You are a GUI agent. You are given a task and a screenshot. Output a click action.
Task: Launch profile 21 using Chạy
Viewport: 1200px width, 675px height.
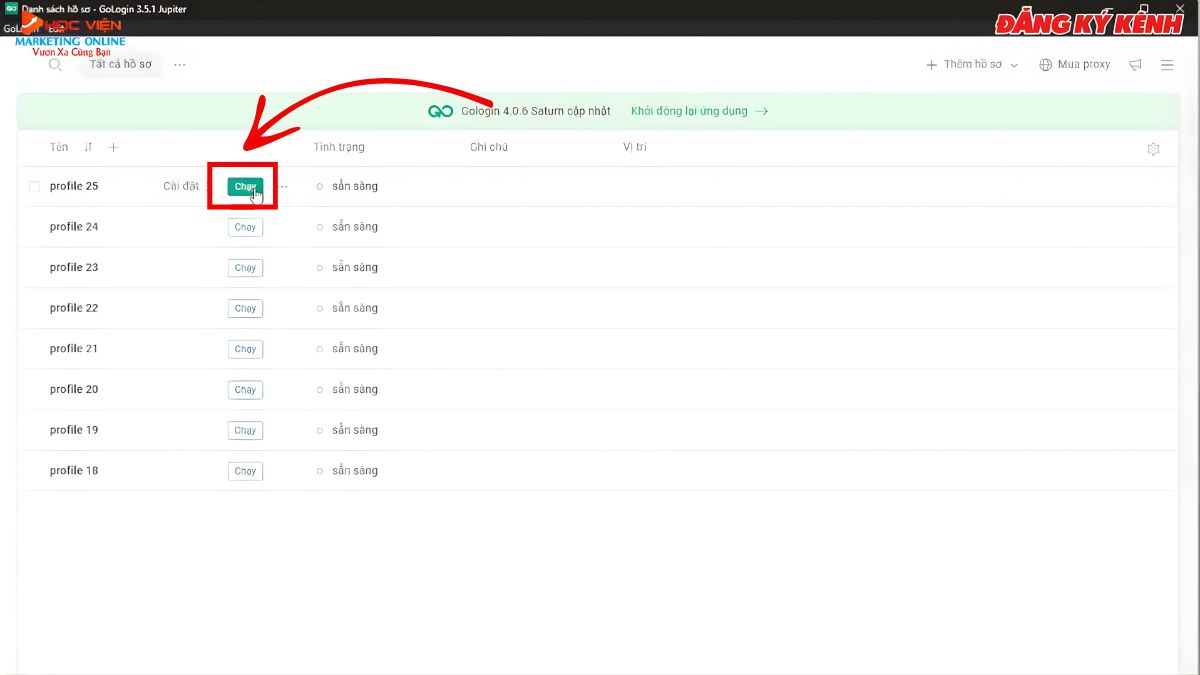coord(245,348)
